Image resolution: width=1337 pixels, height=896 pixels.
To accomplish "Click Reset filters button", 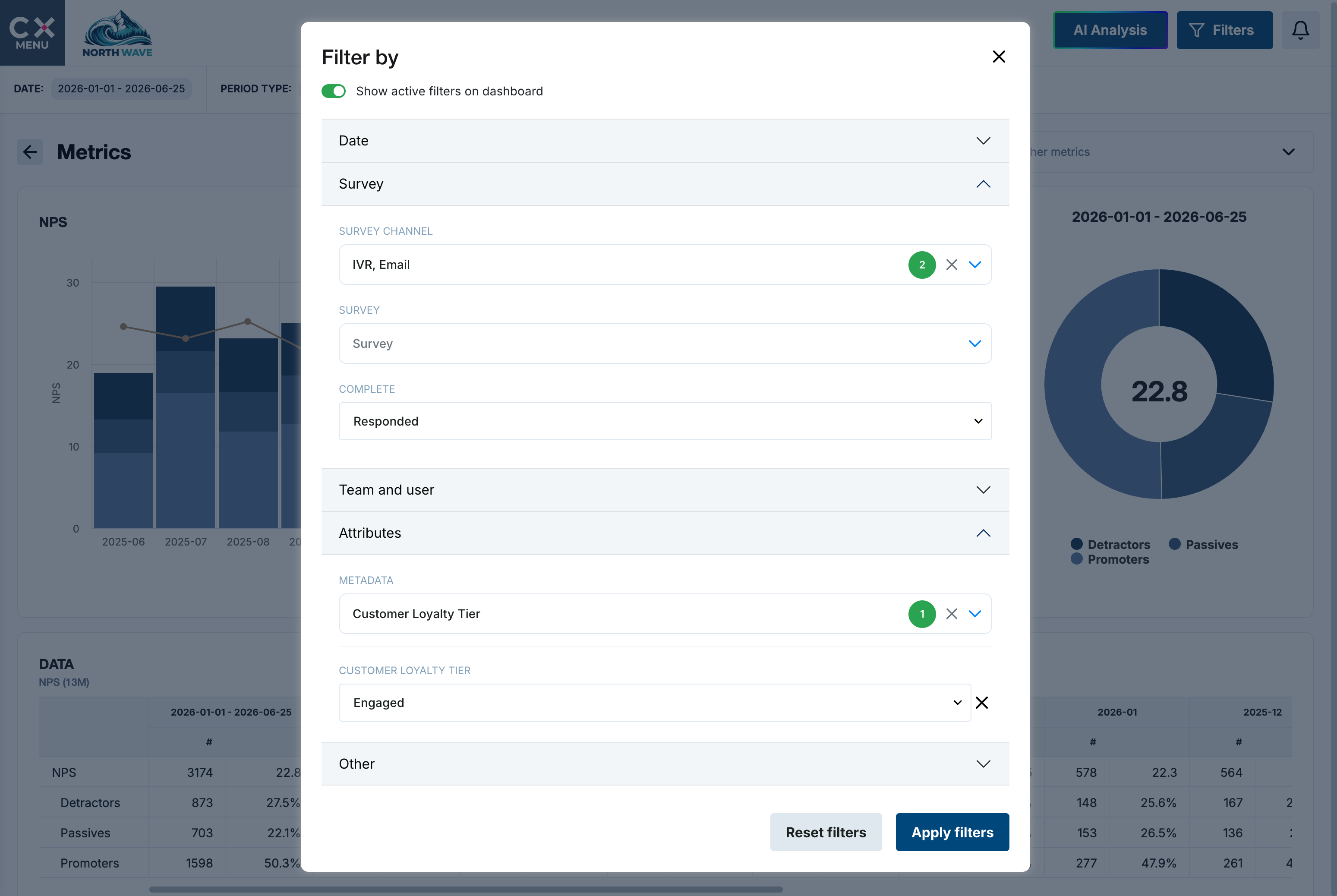I will (826, 832).
